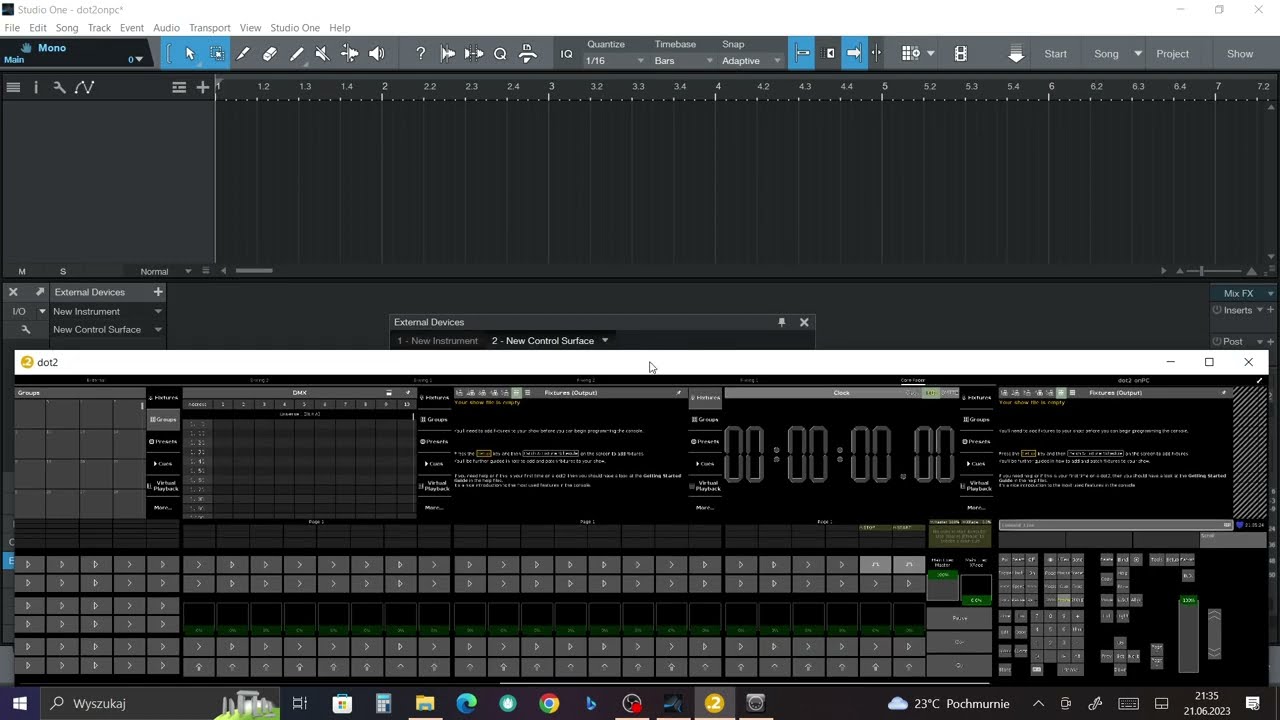Viewport: 1280px width, 720px height.
Task: Select the Mute tool
Action: 322,54
